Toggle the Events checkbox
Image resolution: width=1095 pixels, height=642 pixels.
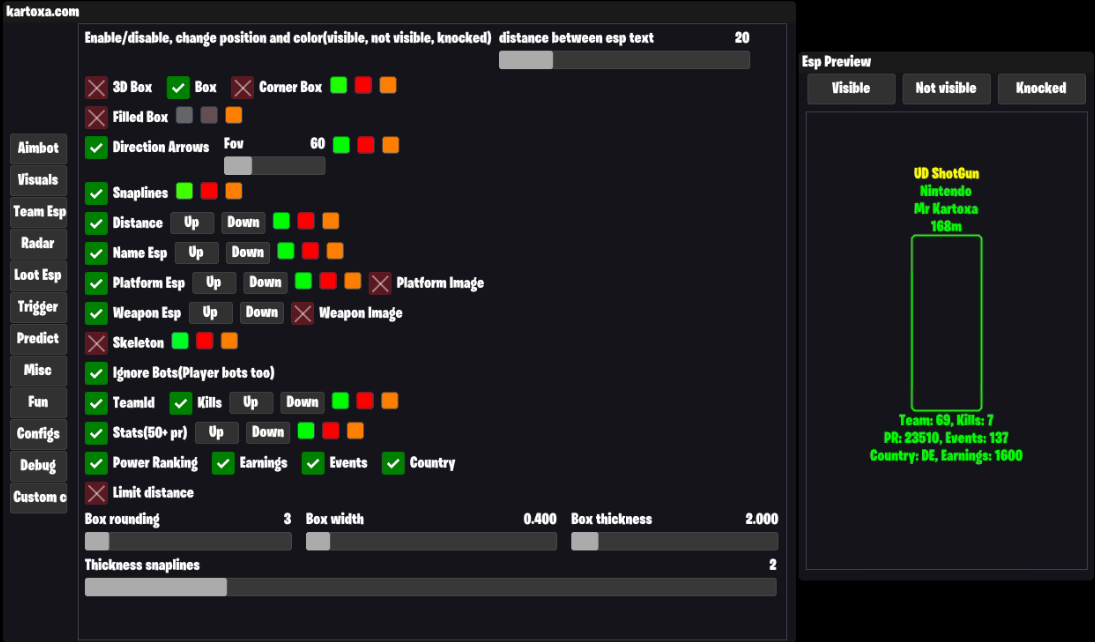click(x=313, y=462)
